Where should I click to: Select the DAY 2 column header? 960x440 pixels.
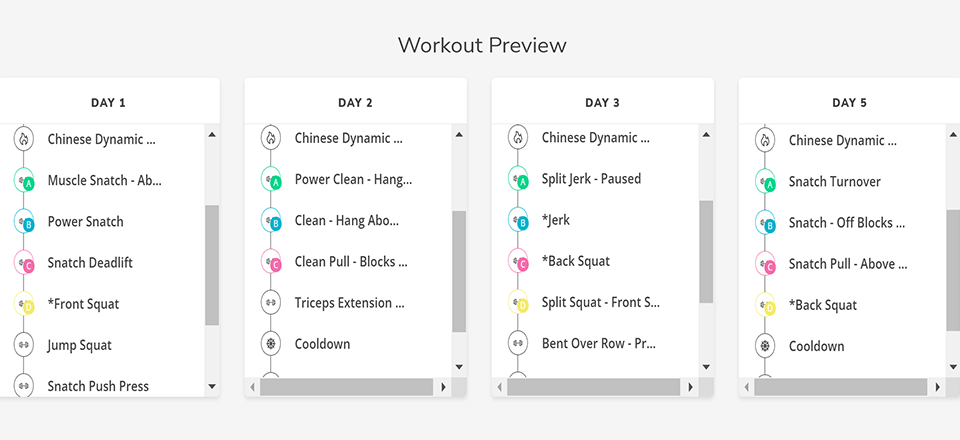coord(355,102)
